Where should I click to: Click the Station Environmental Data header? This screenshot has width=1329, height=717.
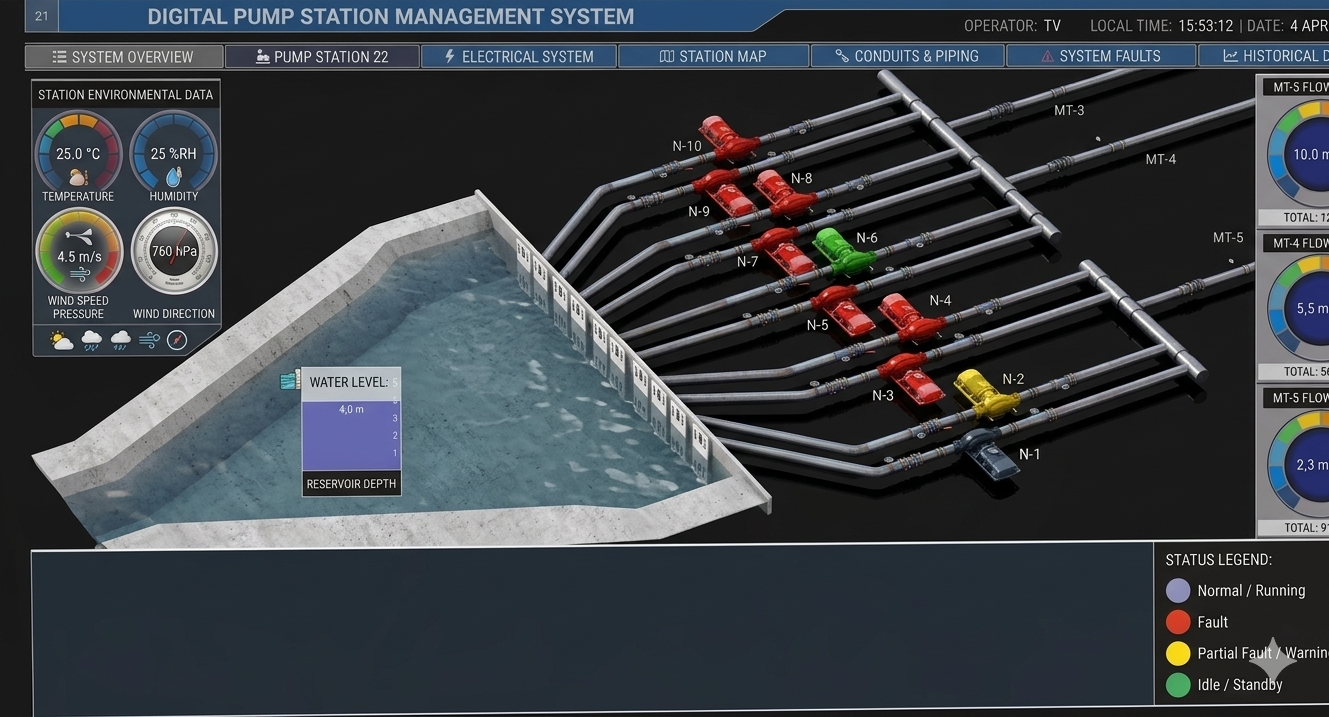(x=125, y=95)
